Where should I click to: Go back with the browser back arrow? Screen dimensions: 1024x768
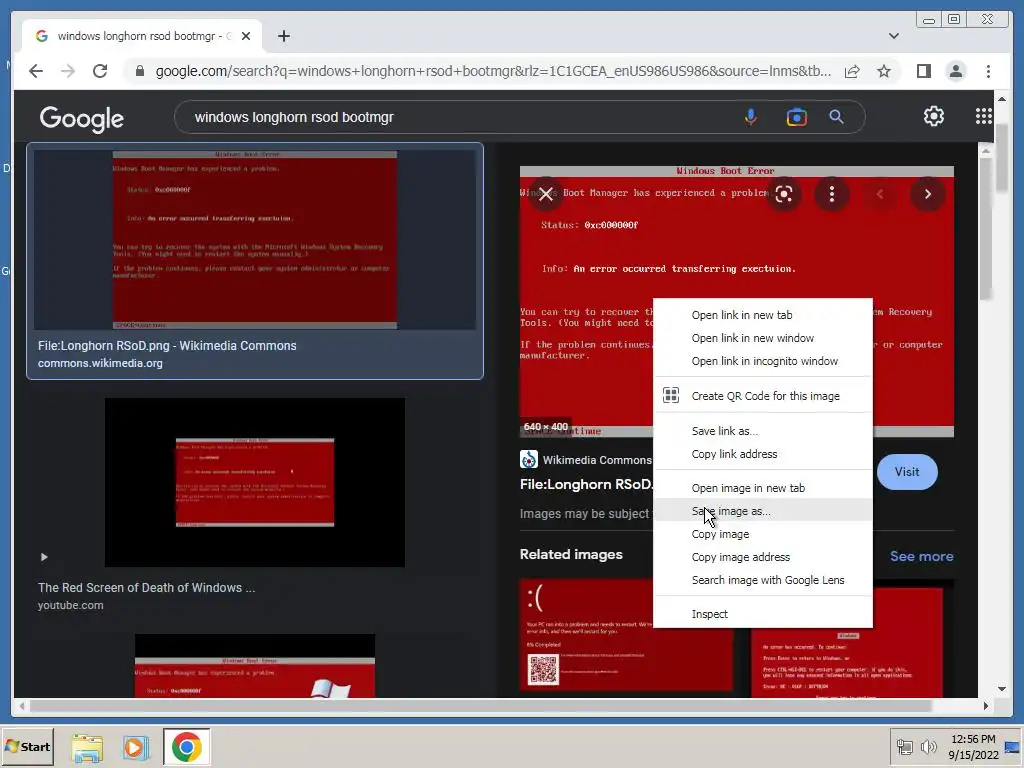(x=36, y=71)
